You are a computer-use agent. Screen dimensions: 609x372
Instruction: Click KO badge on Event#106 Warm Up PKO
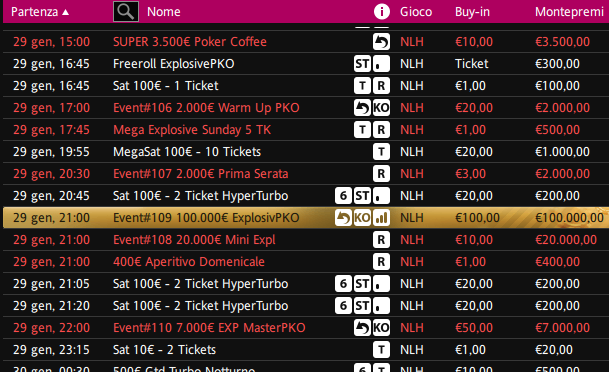381,108
